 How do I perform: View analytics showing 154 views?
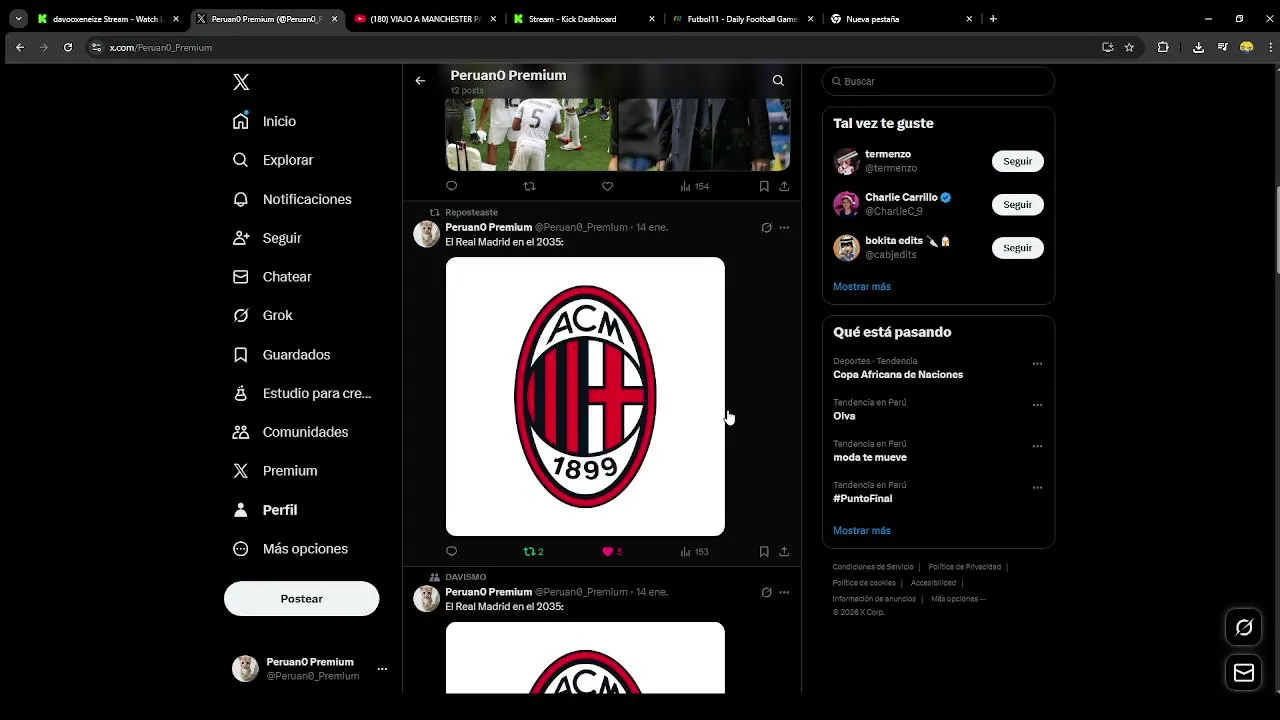pyautogui.click(x=694, y=186)
